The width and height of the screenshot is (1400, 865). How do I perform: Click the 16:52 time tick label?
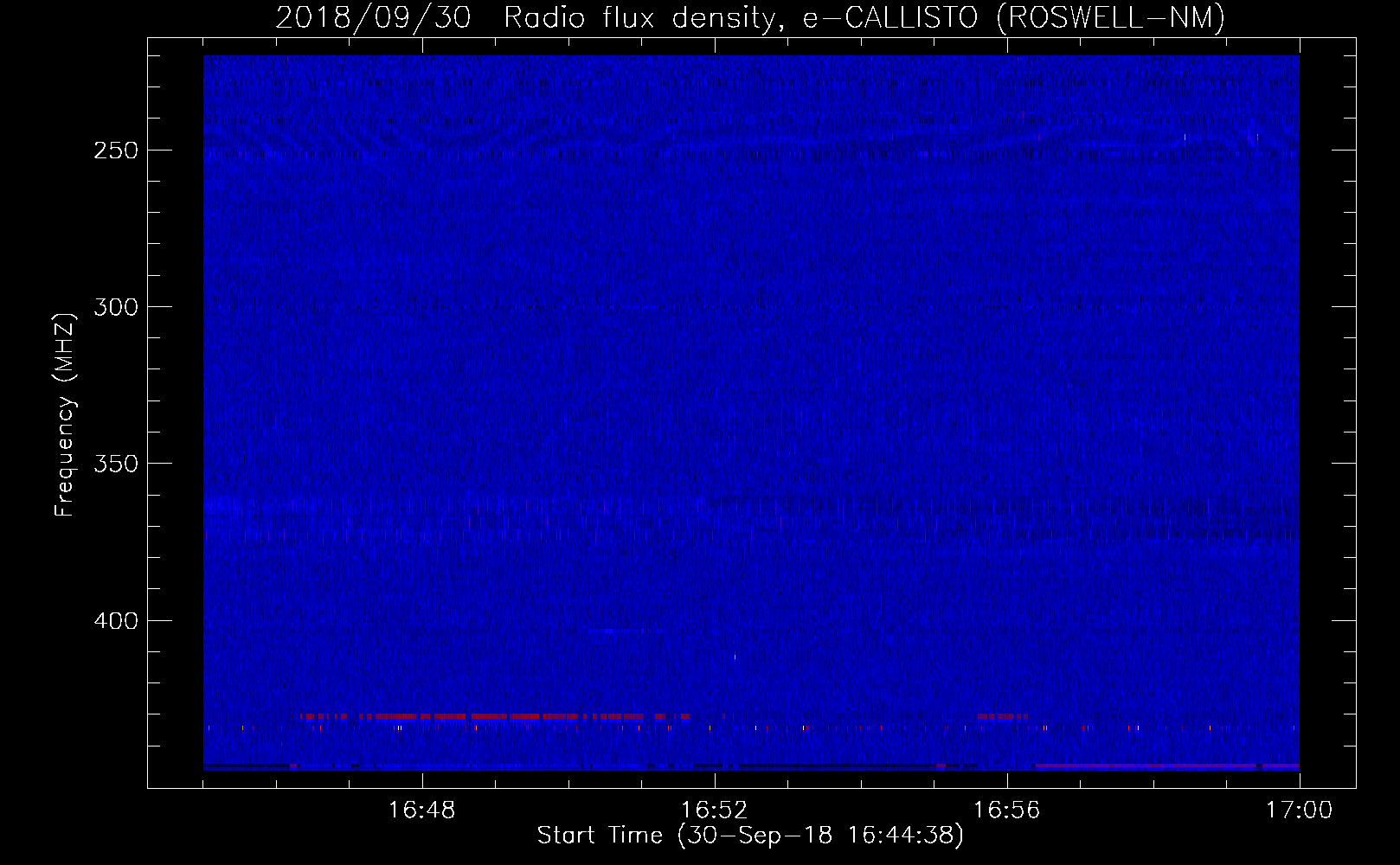tap(715, 811)
